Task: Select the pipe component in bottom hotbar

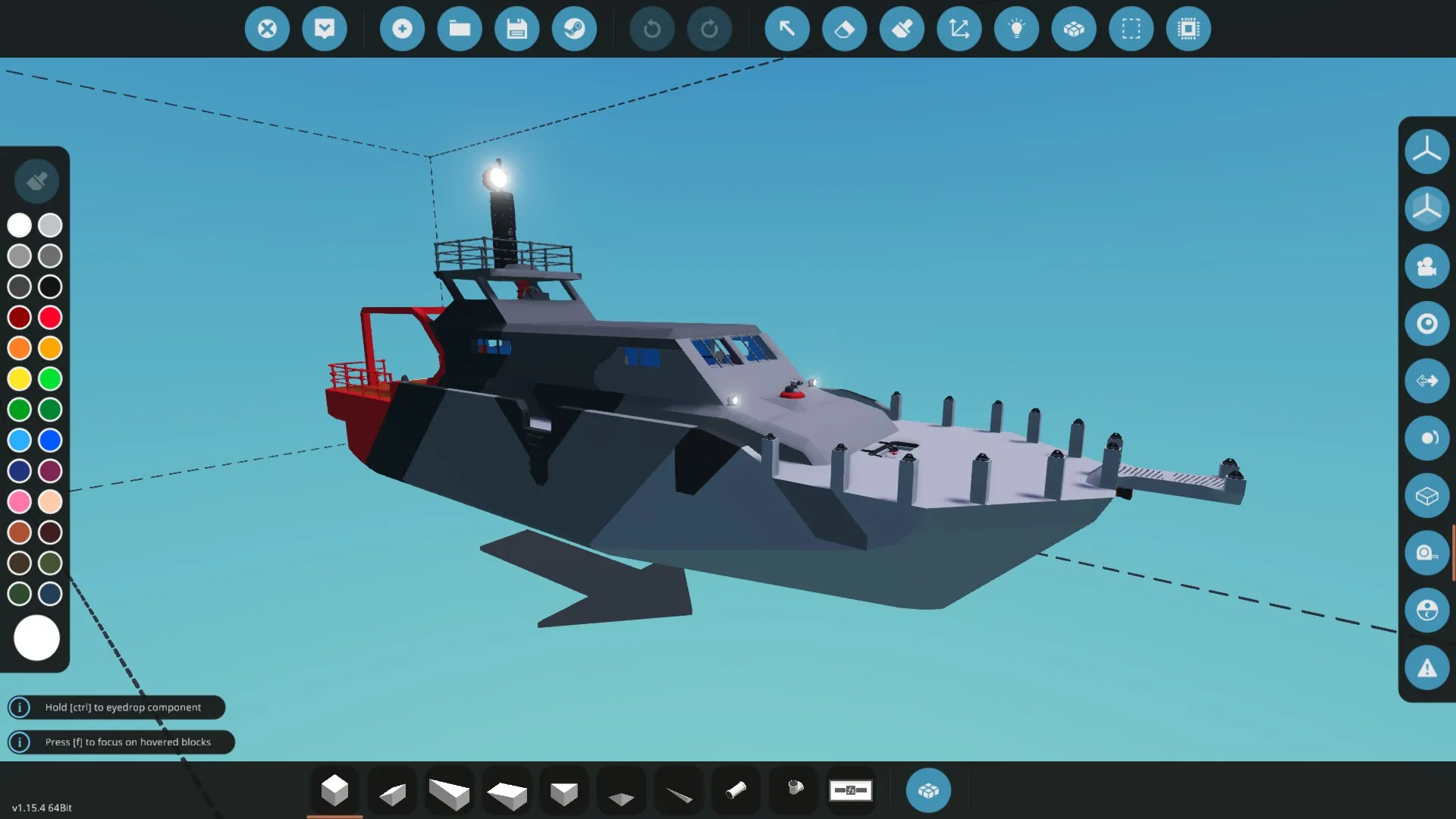Action: pyautogui.click(x=736, y=791)
